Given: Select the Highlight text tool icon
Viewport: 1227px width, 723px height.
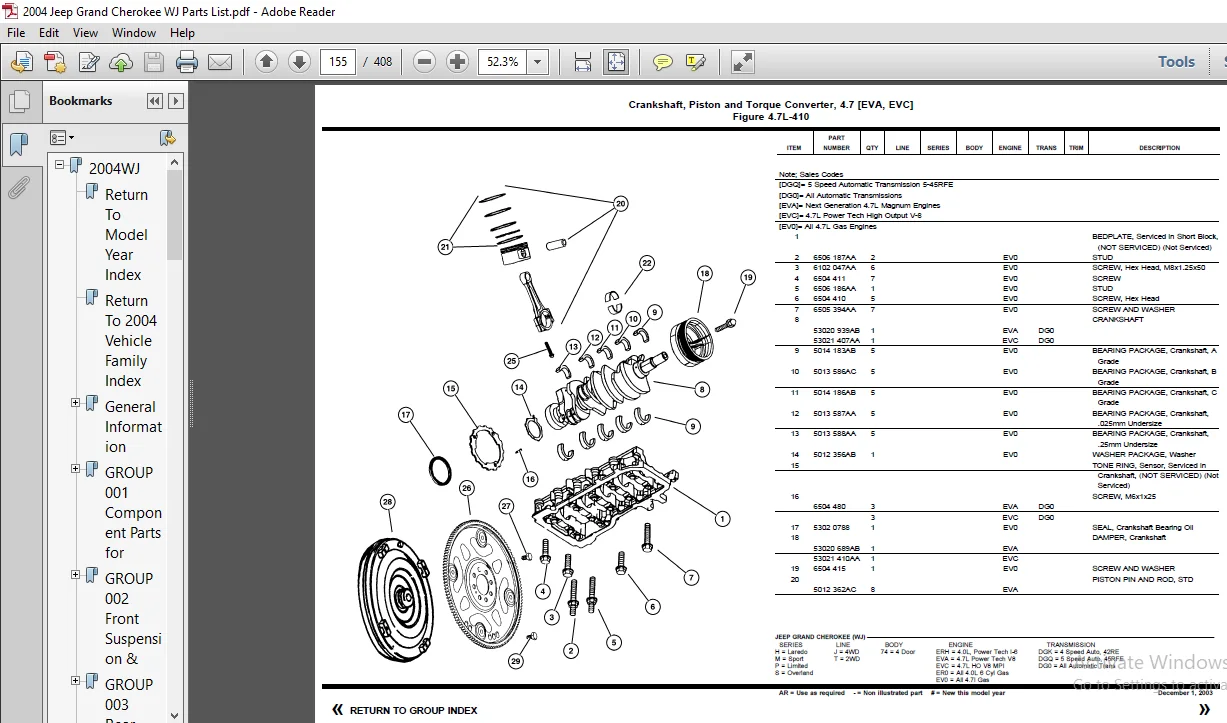Looking at the screenshot, I should tap(696, 62).
